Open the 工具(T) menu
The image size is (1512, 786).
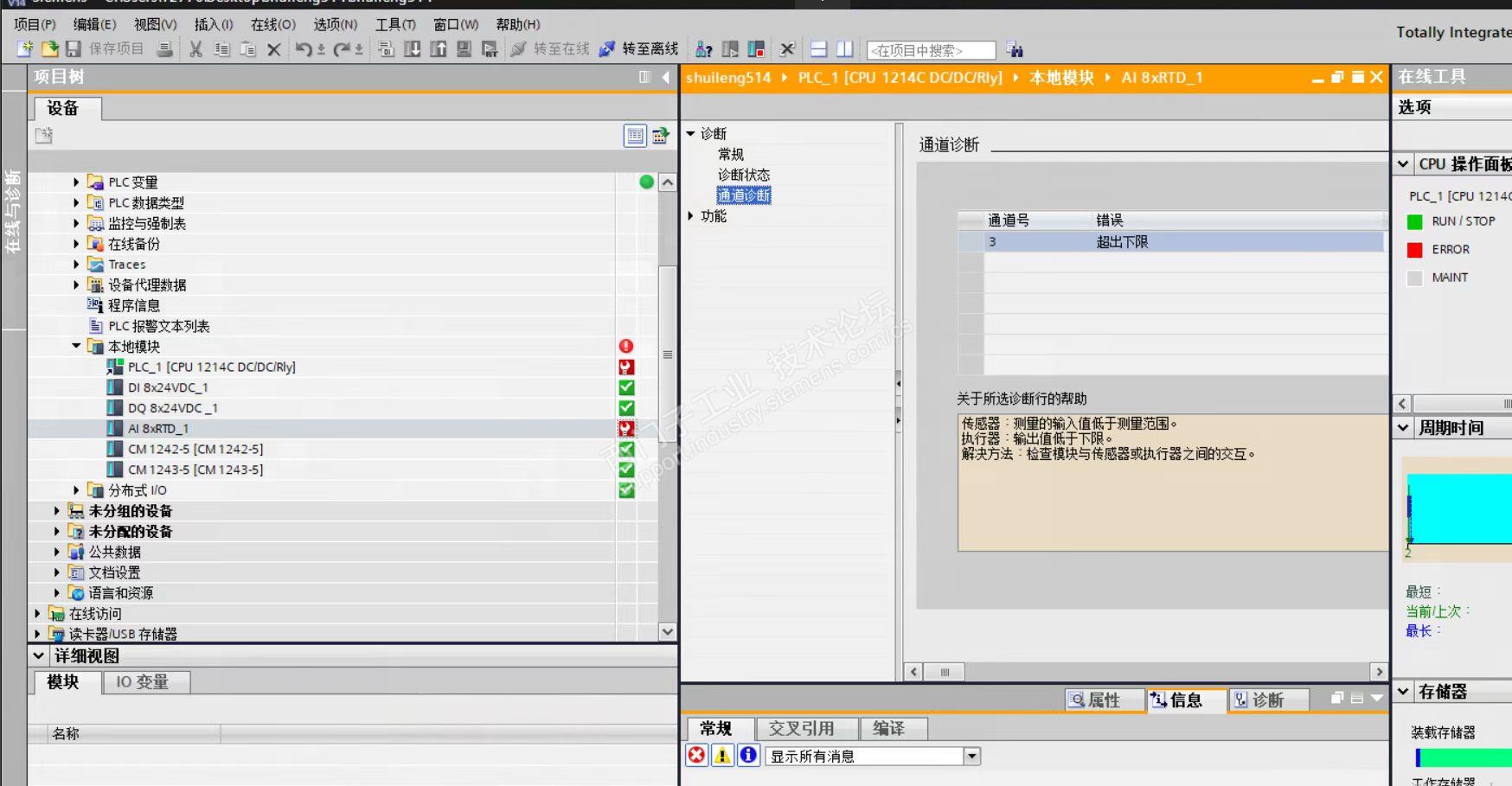pyautogui.click(x=395, y=24)
